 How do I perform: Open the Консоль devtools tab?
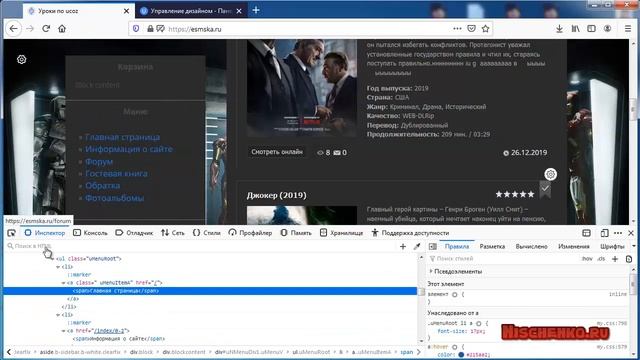[x=90, y=233]
